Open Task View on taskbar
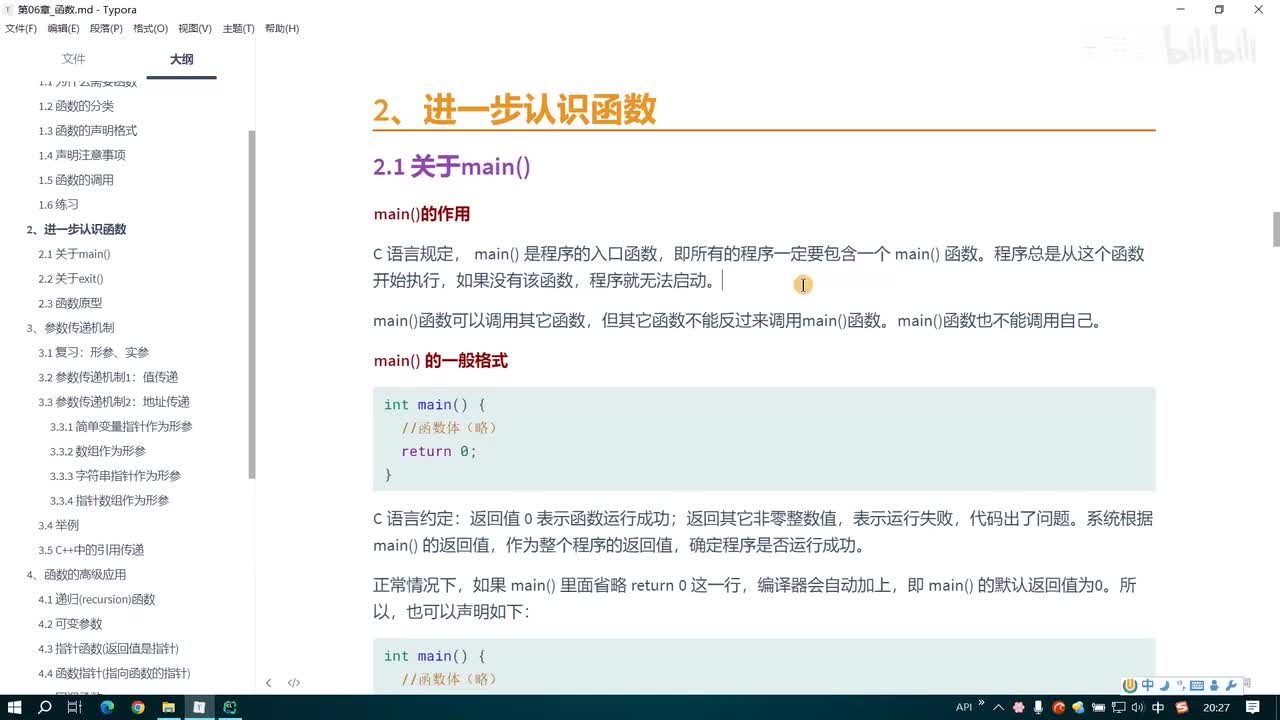Viewport: 1280px width, 720px height. 75,707
